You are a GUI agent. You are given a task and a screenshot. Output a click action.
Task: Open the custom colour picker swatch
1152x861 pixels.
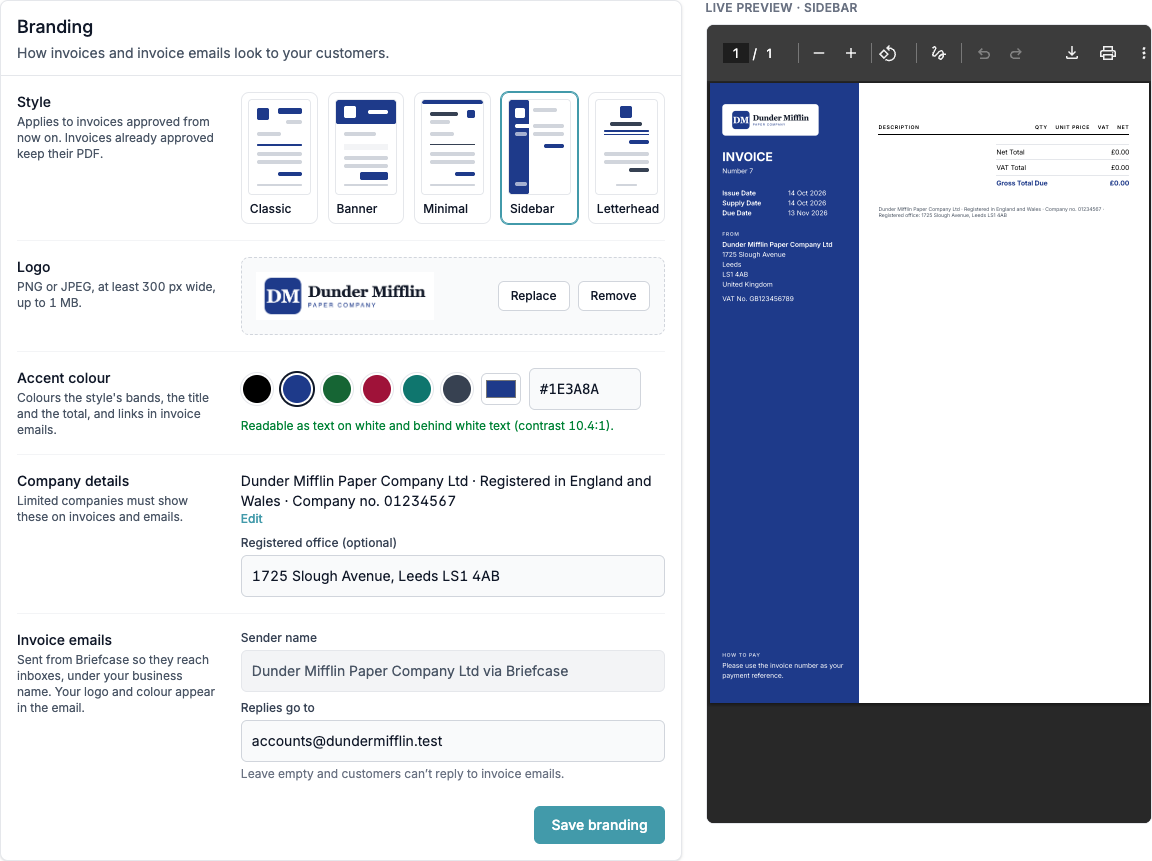[501, 389]
